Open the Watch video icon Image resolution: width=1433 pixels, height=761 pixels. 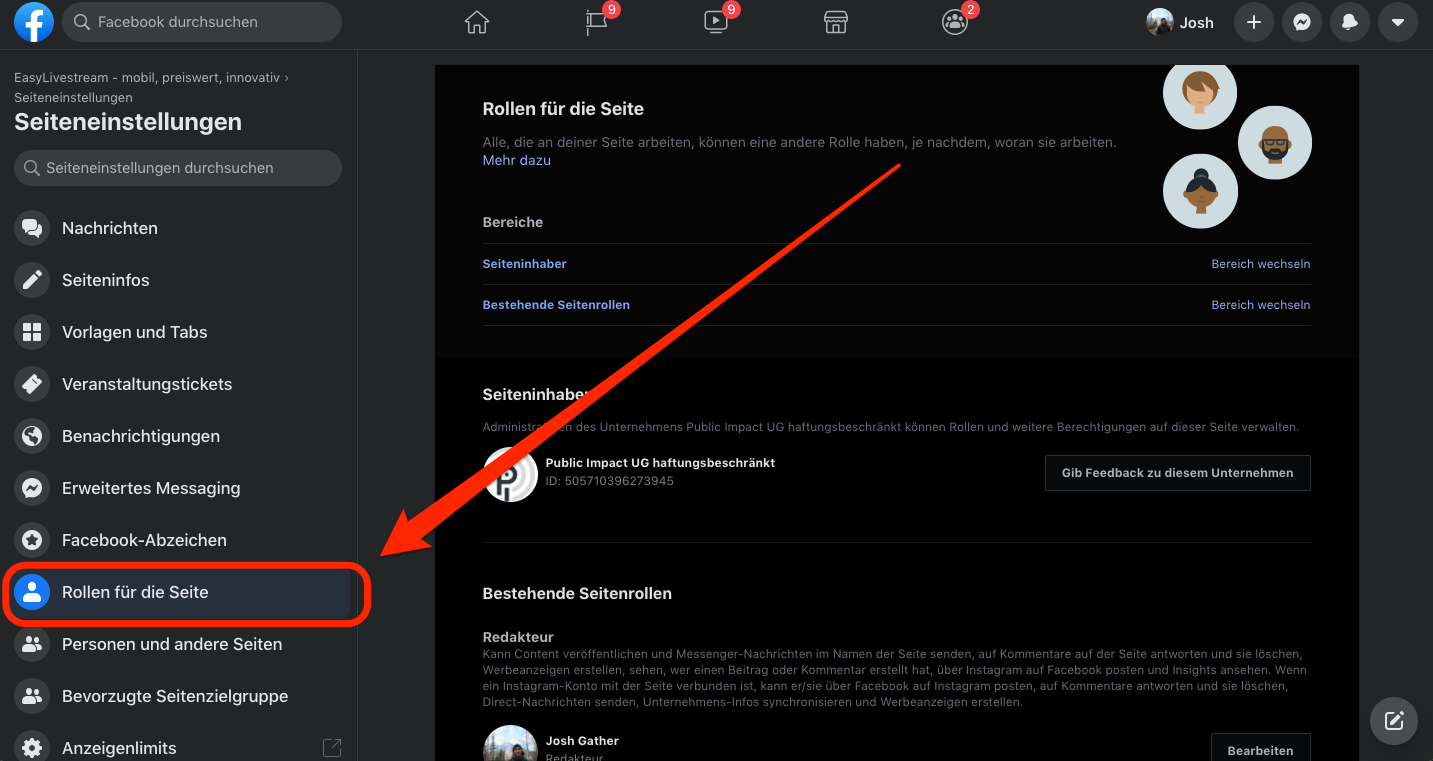[716, 22]
